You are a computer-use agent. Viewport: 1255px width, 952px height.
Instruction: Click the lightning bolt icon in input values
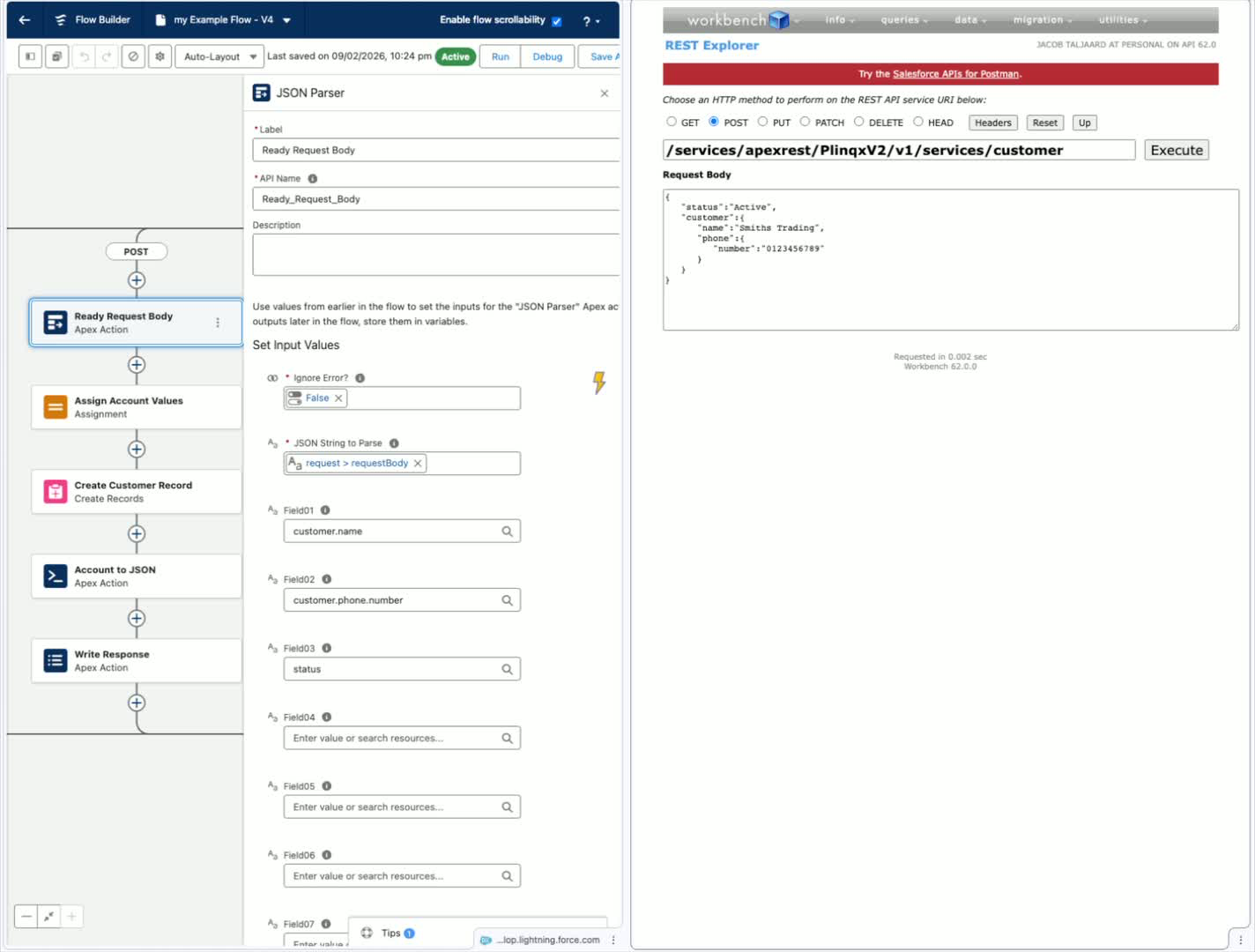point(599,382)
